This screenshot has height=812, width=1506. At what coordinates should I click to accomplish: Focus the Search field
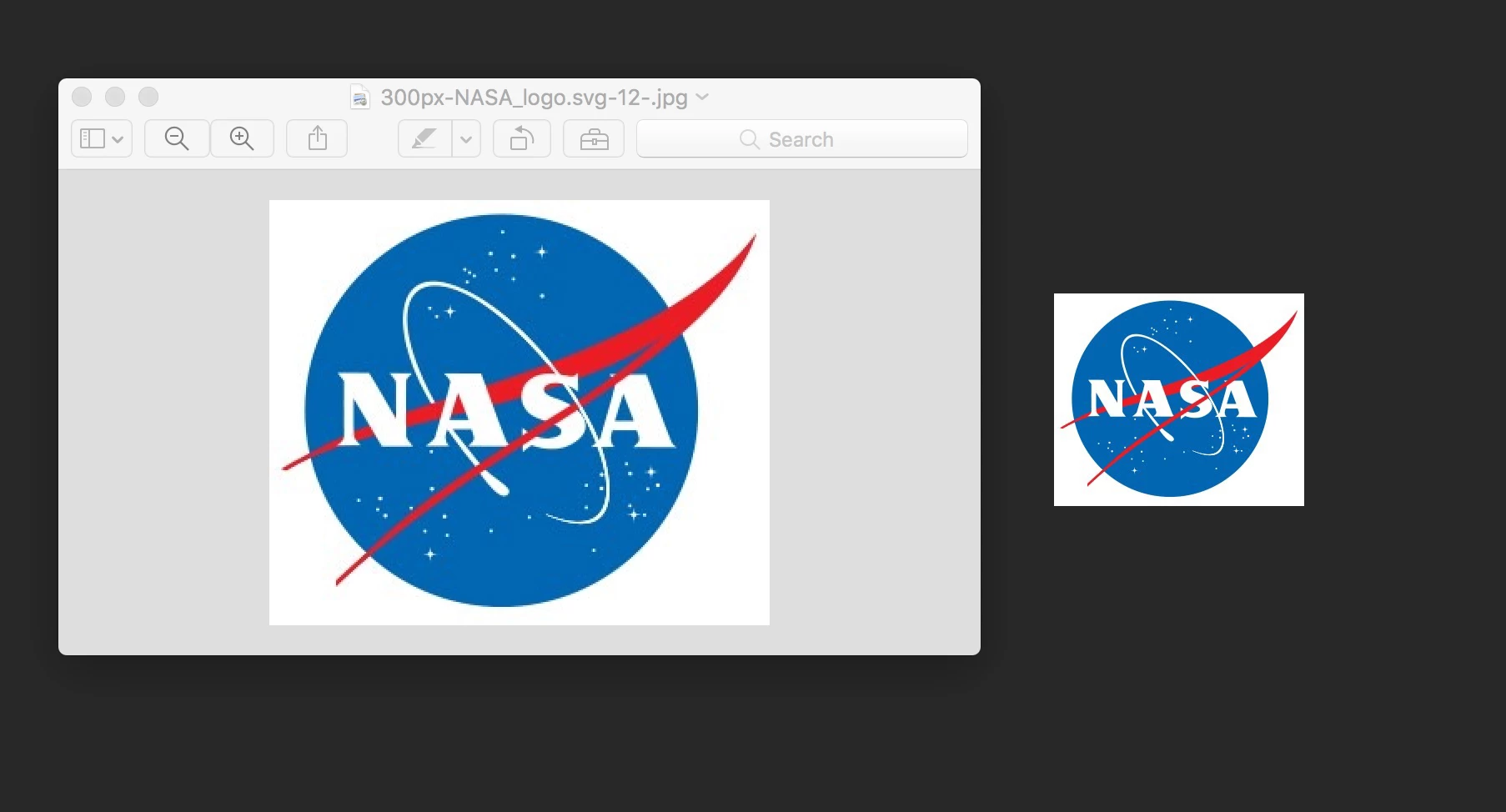(x=802, y=138)
